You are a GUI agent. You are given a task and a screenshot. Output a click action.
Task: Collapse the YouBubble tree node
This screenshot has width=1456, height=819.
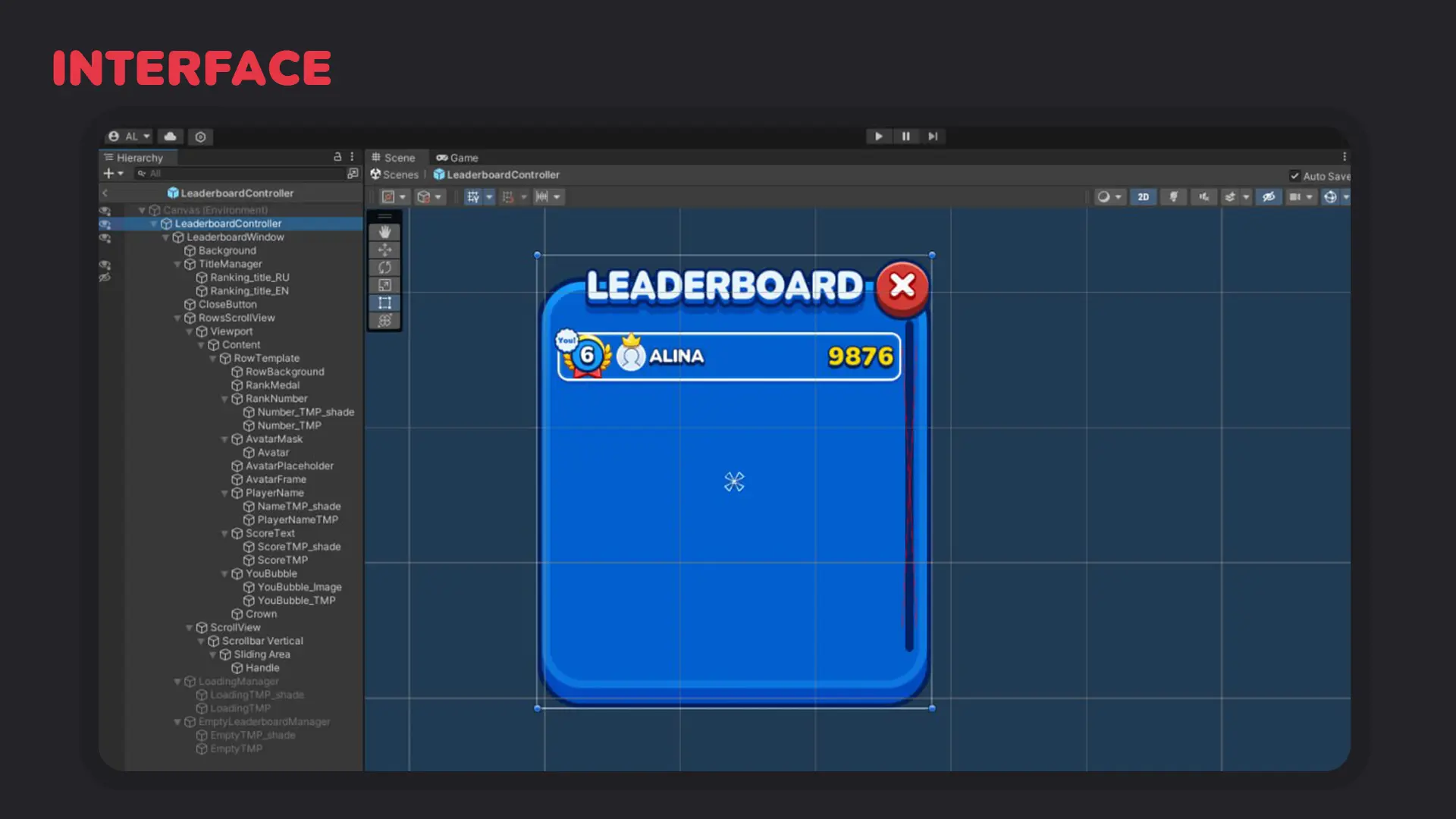(224, 574)
